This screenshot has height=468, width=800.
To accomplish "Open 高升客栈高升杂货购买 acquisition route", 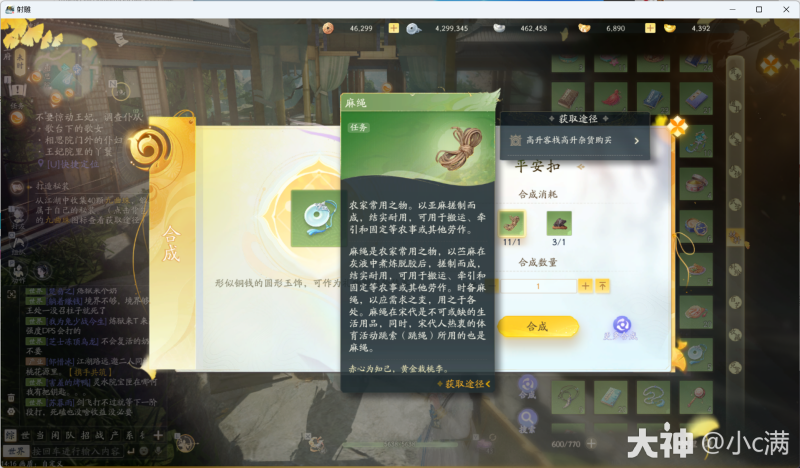I will pyautogui.click(x=574, y=140).
